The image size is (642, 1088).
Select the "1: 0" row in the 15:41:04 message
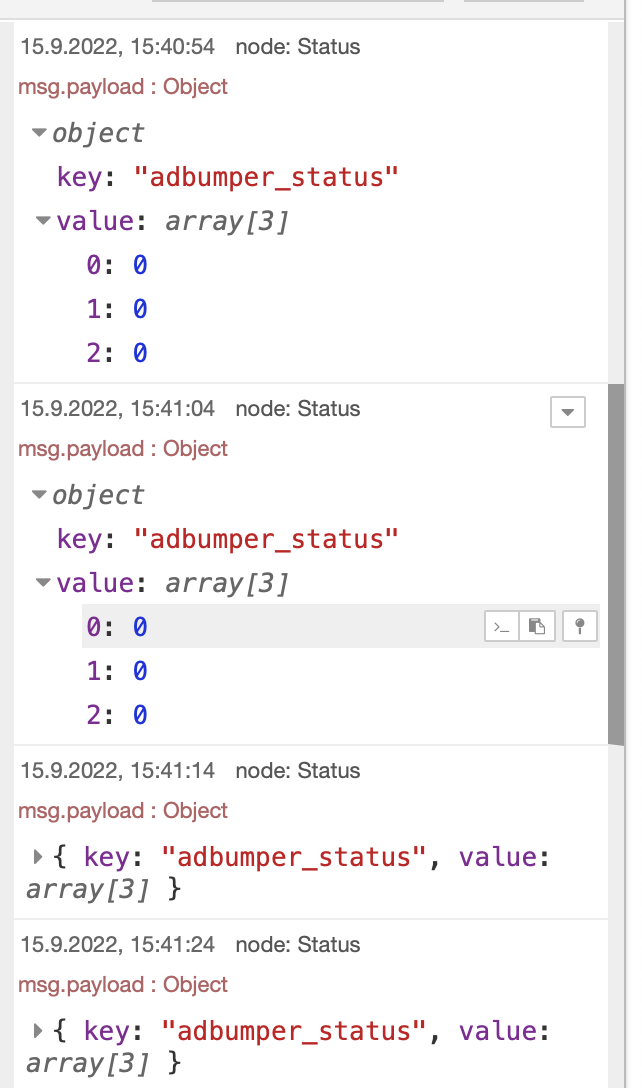117,671
